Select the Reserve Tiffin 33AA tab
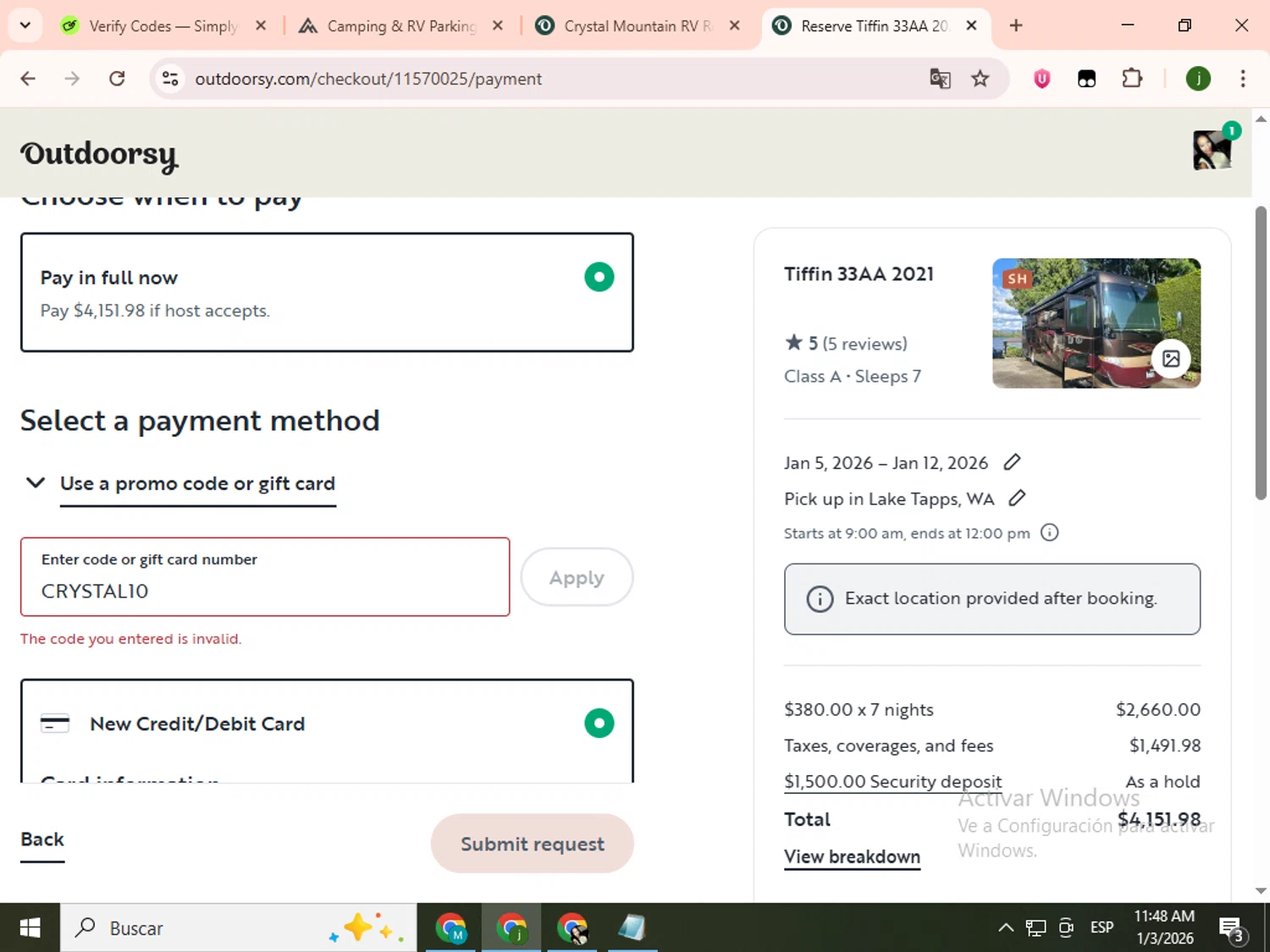This screenshot has height=952, width=1270. pos(875,26)
